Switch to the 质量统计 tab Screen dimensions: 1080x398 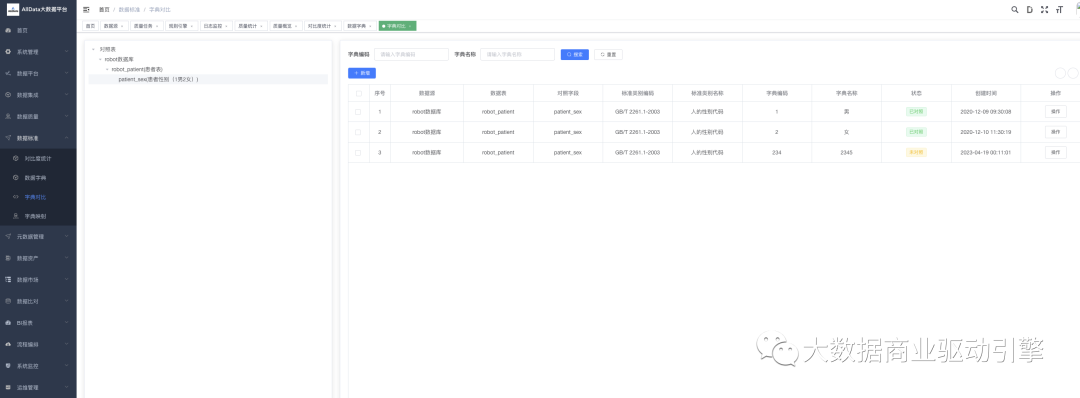(x=250, y=25)
